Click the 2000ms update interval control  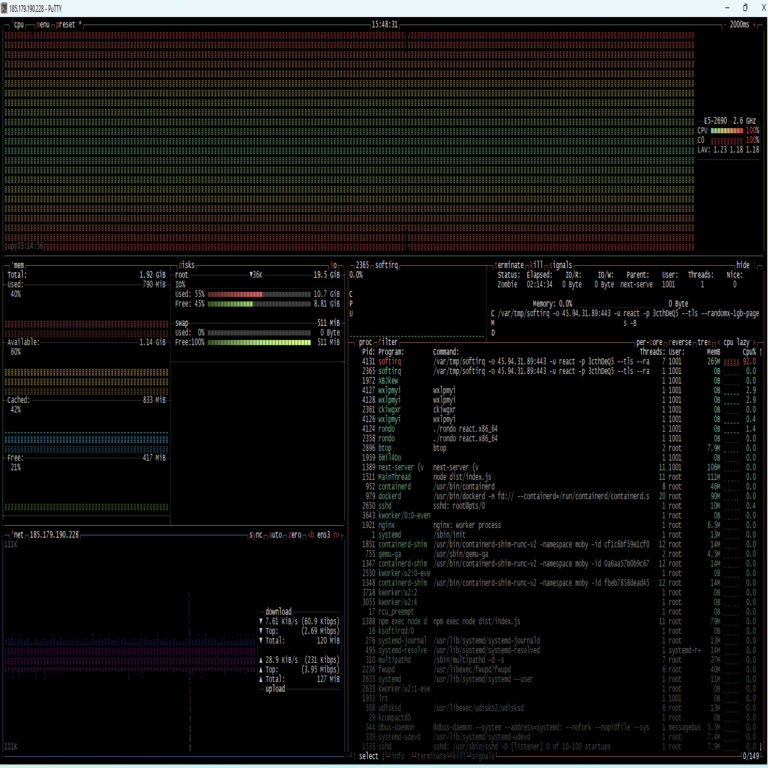[x=738, y=24]
